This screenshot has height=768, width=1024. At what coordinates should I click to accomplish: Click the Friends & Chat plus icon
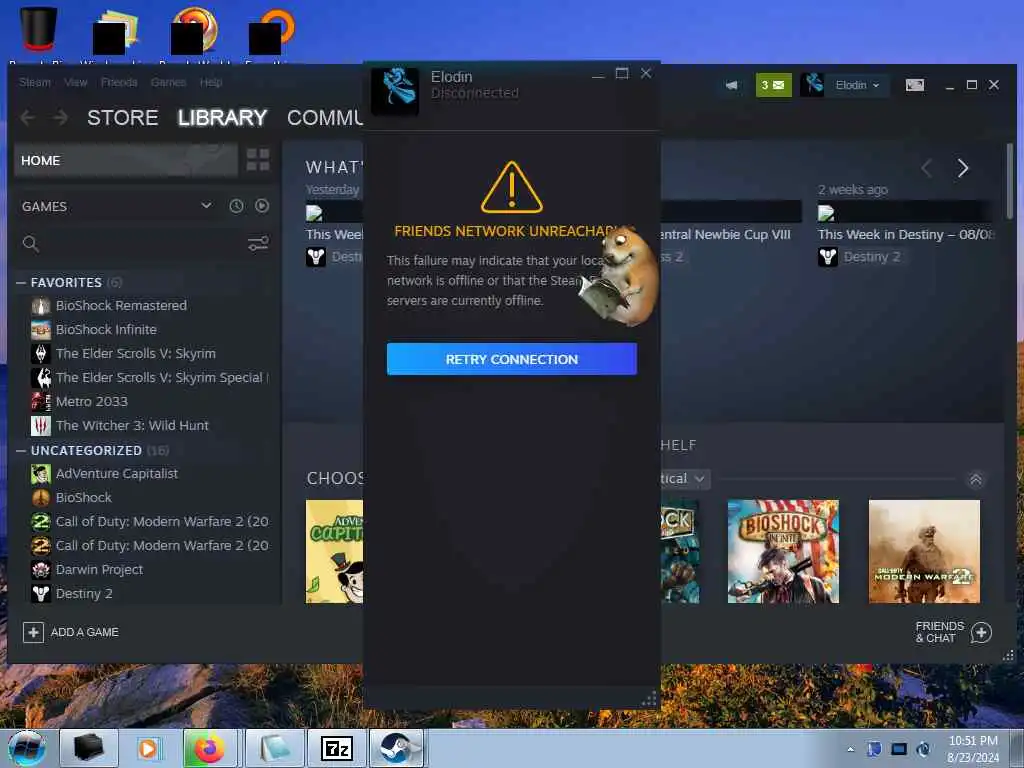pos(981,632)
